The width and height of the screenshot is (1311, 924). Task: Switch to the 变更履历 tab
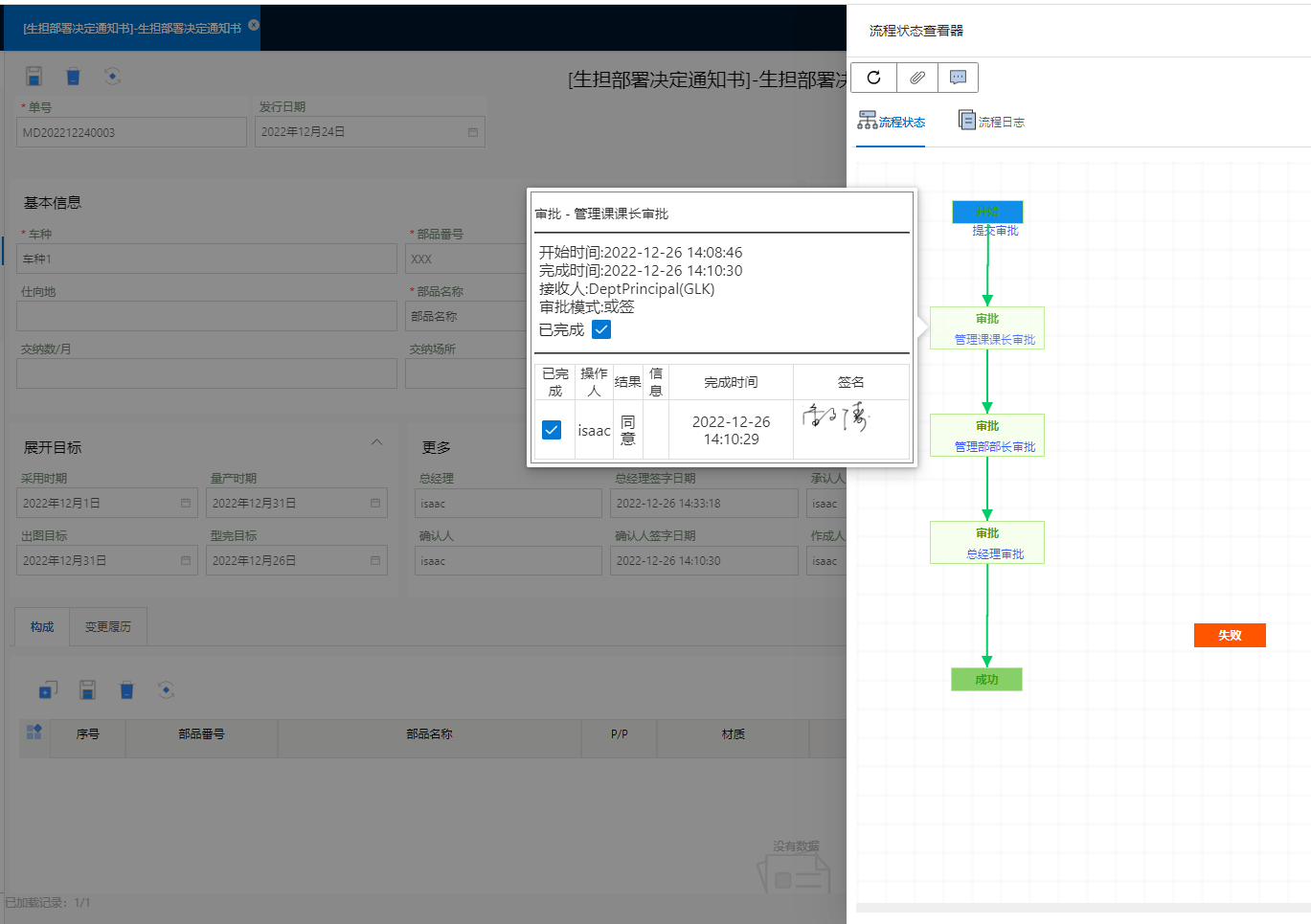pos(107,627)
